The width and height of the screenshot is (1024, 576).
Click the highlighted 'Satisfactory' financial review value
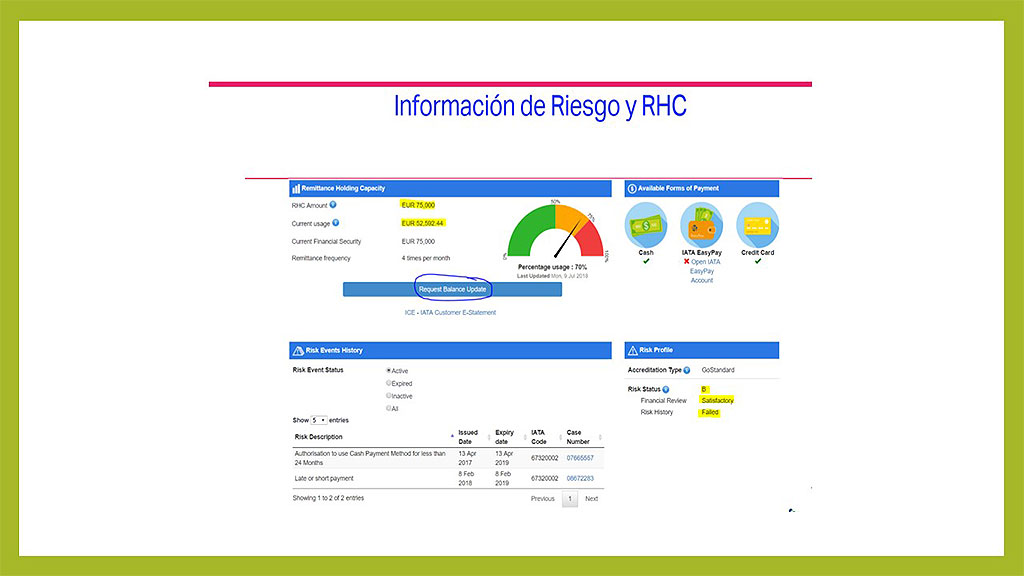(717, 400)
